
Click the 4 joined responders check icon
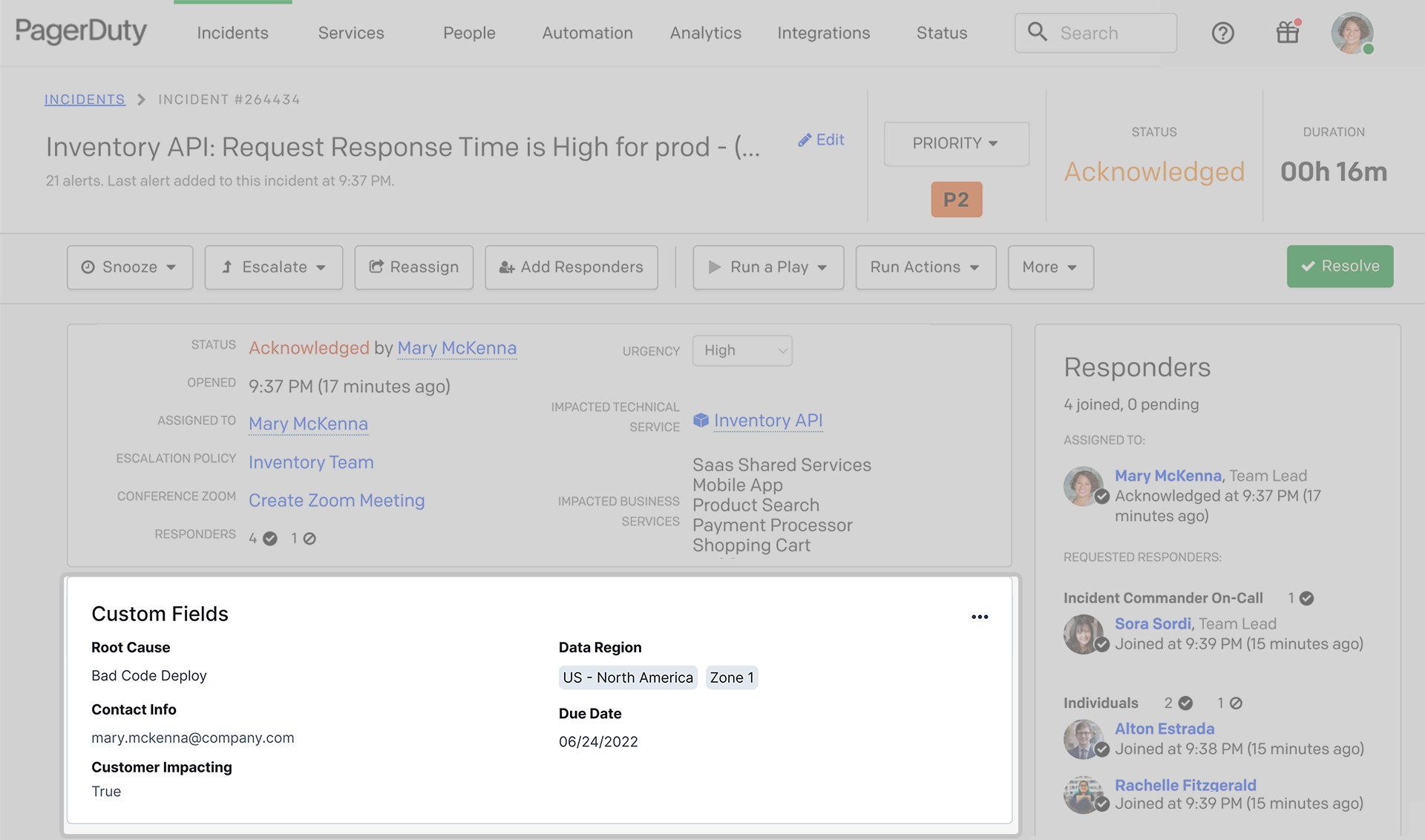pyautogui.click(x=270, y=539)
